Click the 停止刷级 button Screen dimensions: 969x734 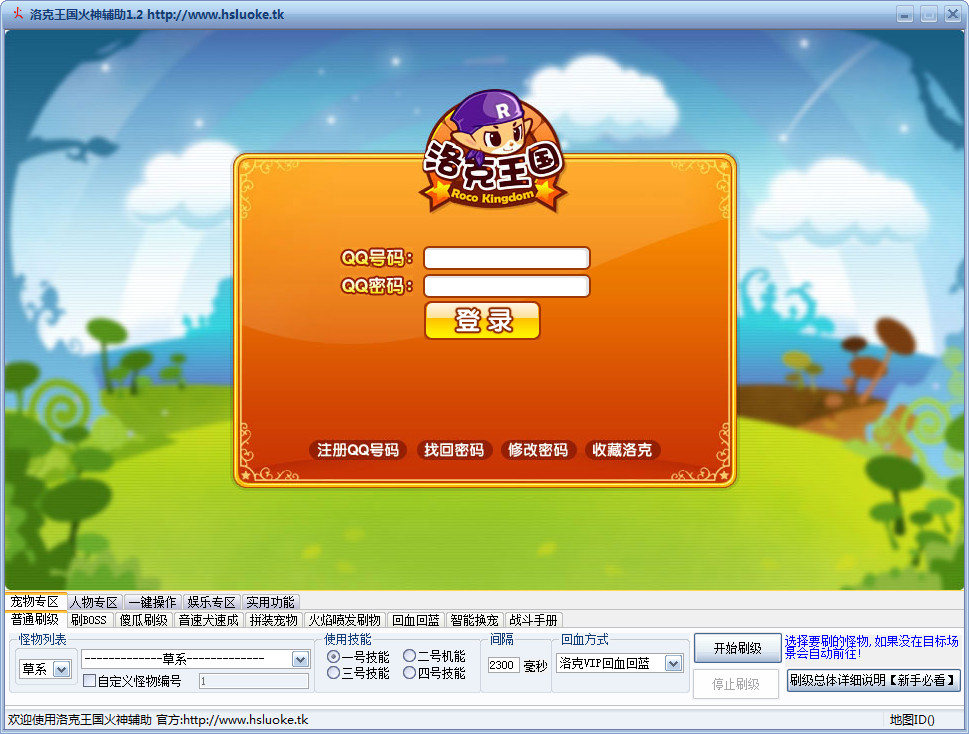pyautogui.click(x=736, y=684)
